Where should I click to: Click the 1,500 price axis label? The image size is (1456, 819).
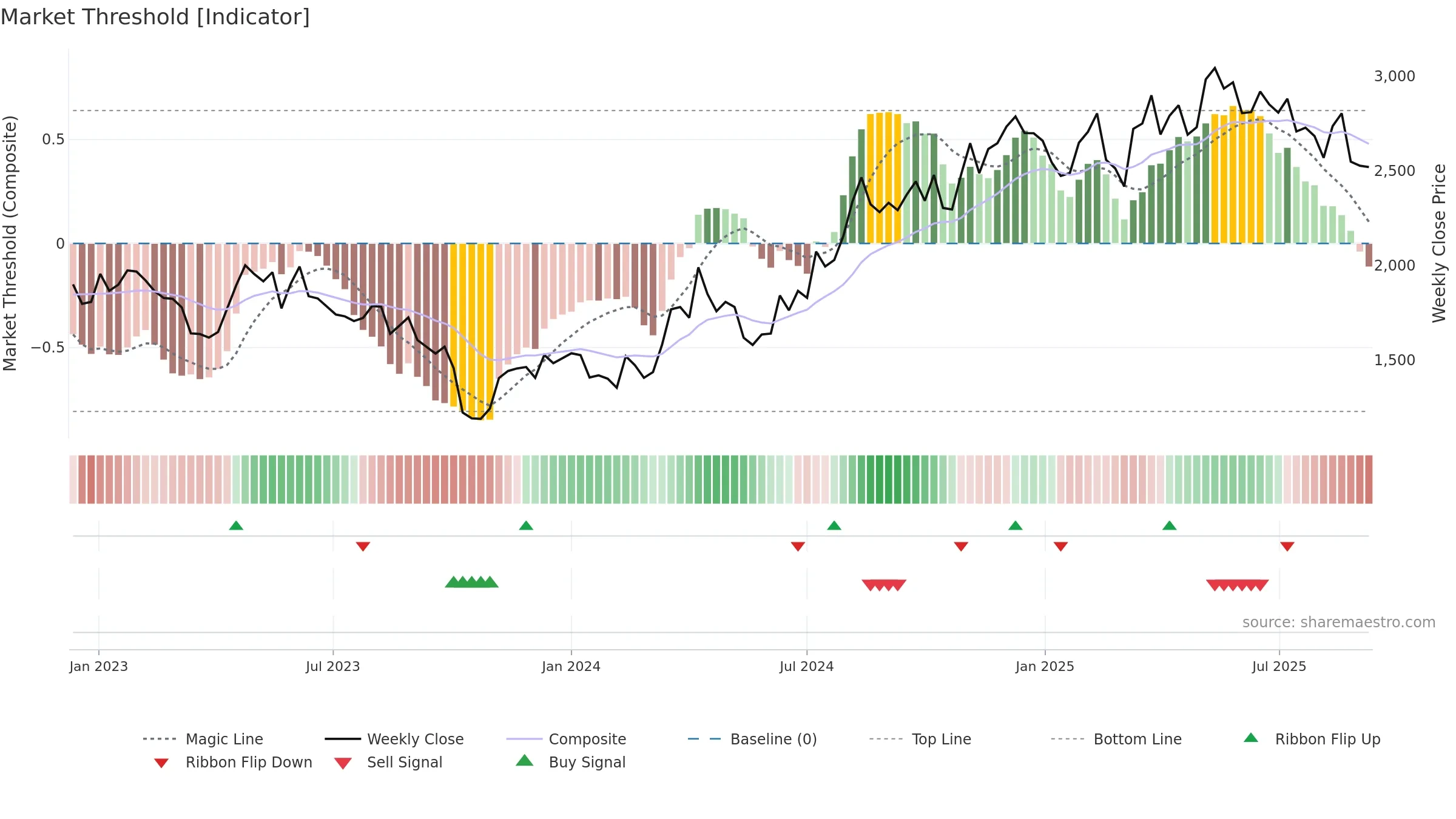pyautogui.click(x=1394, y=360)
